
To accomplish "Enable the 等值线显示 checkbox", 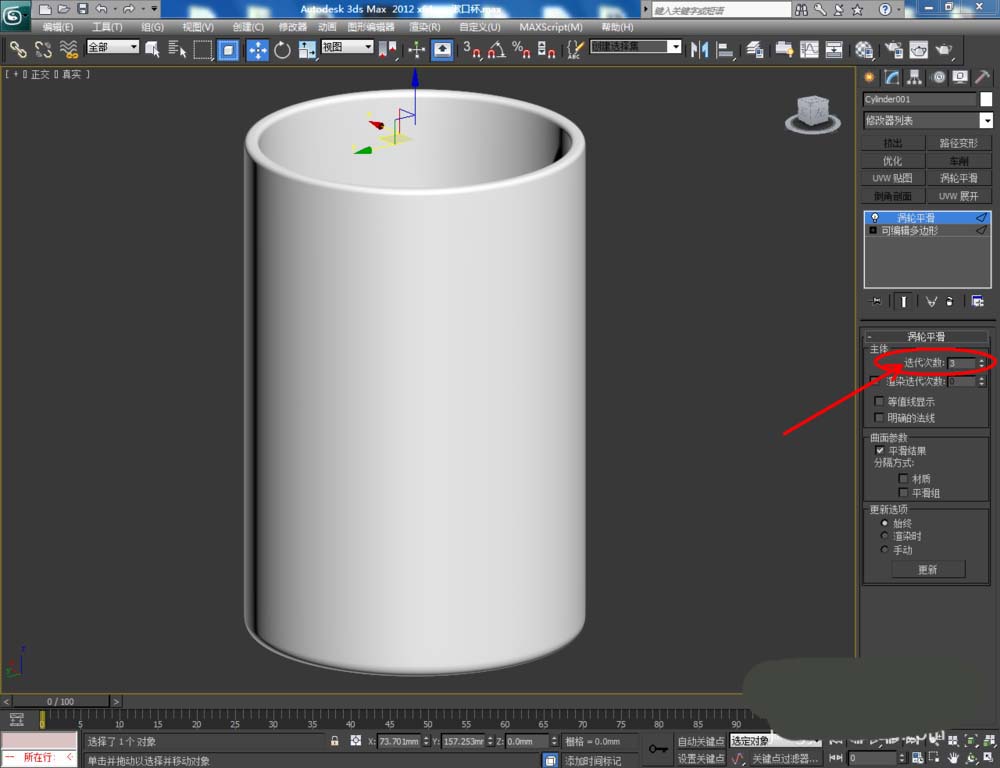I will (x=880, y=402).
